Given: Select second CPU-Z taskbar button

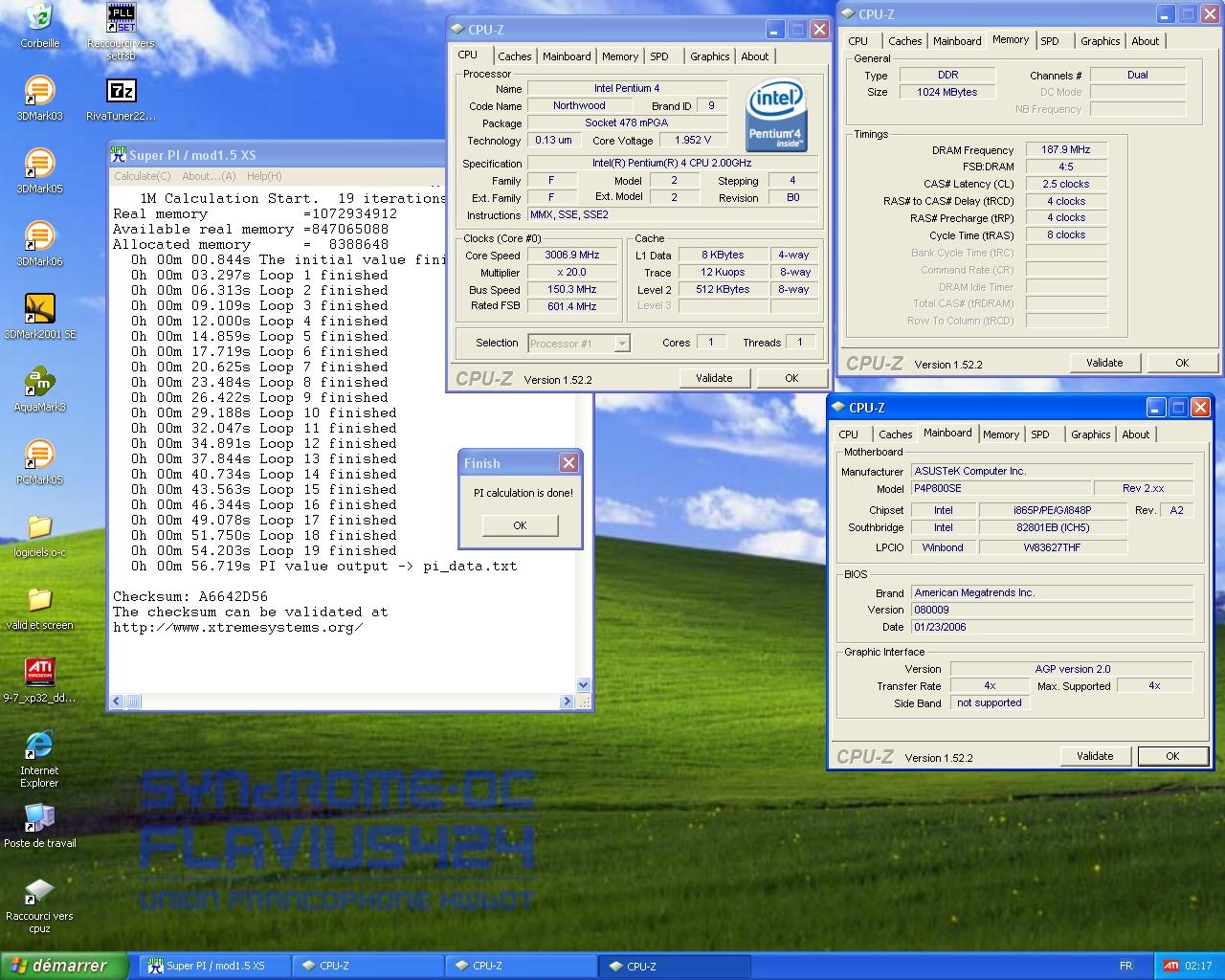Looking at the screenshot, I should (x=521, y=967).
